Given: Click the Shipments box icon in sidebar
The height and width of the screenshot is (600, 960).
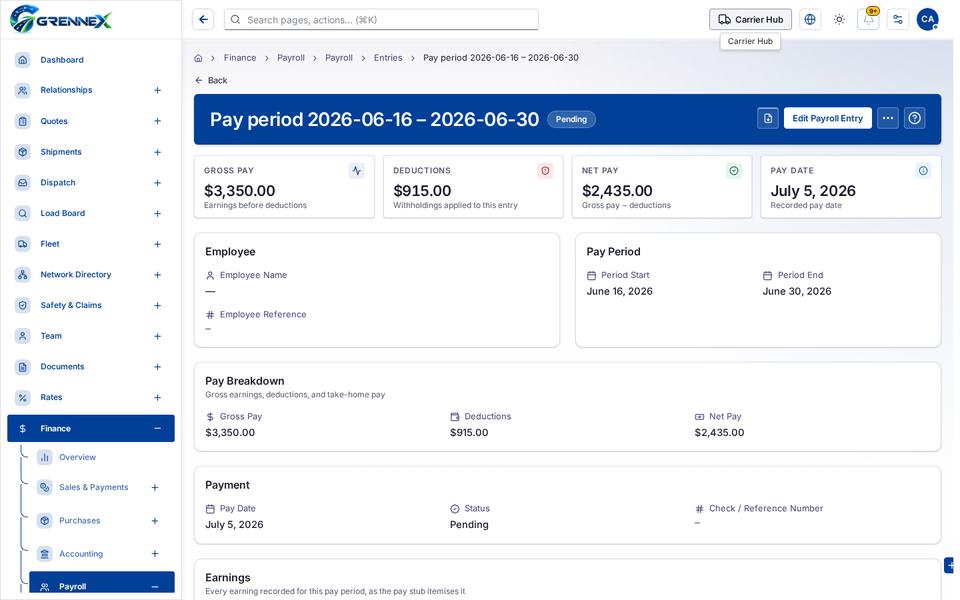Looking at the screenshot, I should 23,152.
